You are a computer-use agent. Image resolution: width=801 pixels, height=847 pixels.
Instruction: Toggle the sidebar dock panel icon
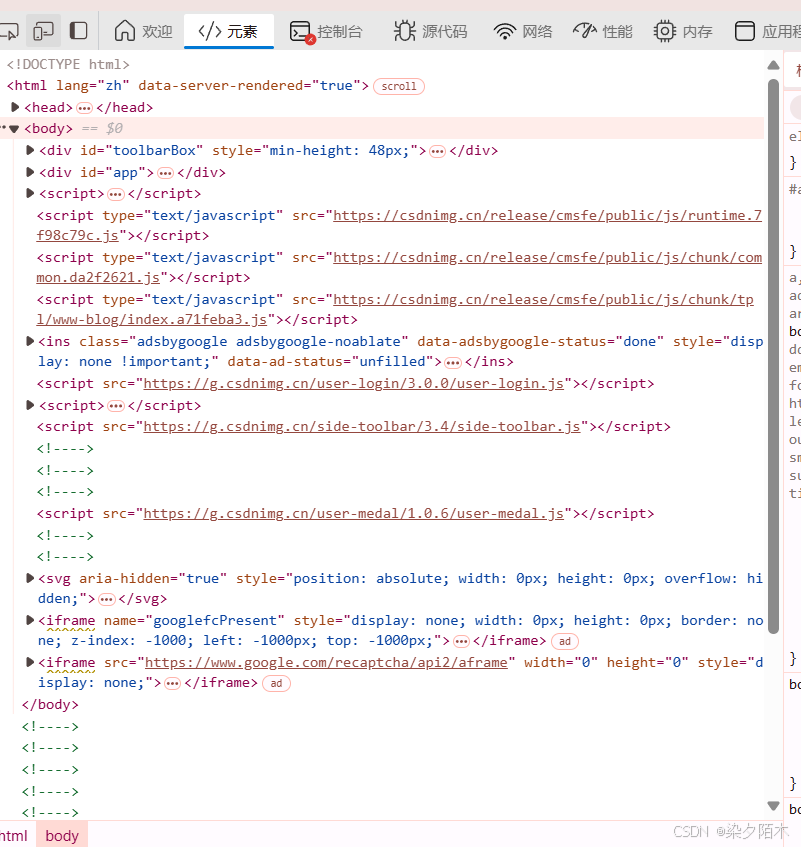(x=79, y=31)
